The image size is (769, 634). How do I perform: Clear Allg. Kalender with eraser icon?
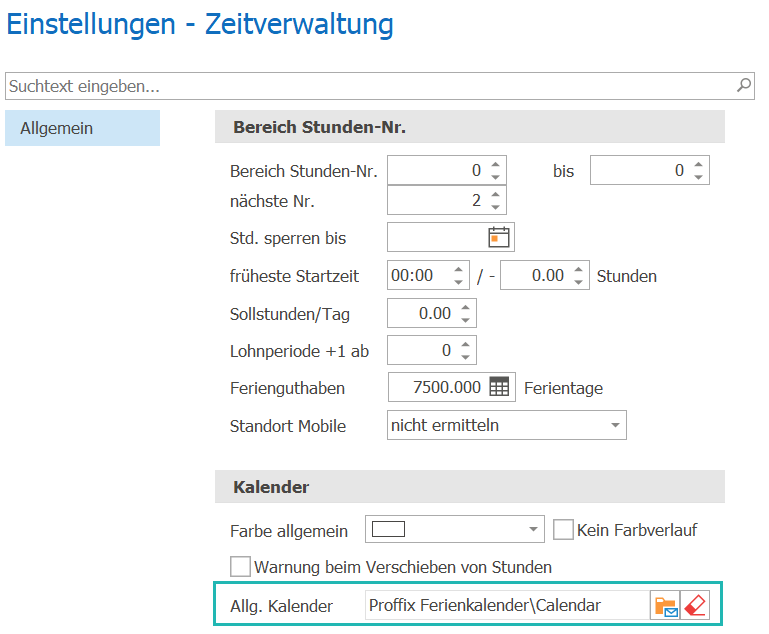point(695,606)
